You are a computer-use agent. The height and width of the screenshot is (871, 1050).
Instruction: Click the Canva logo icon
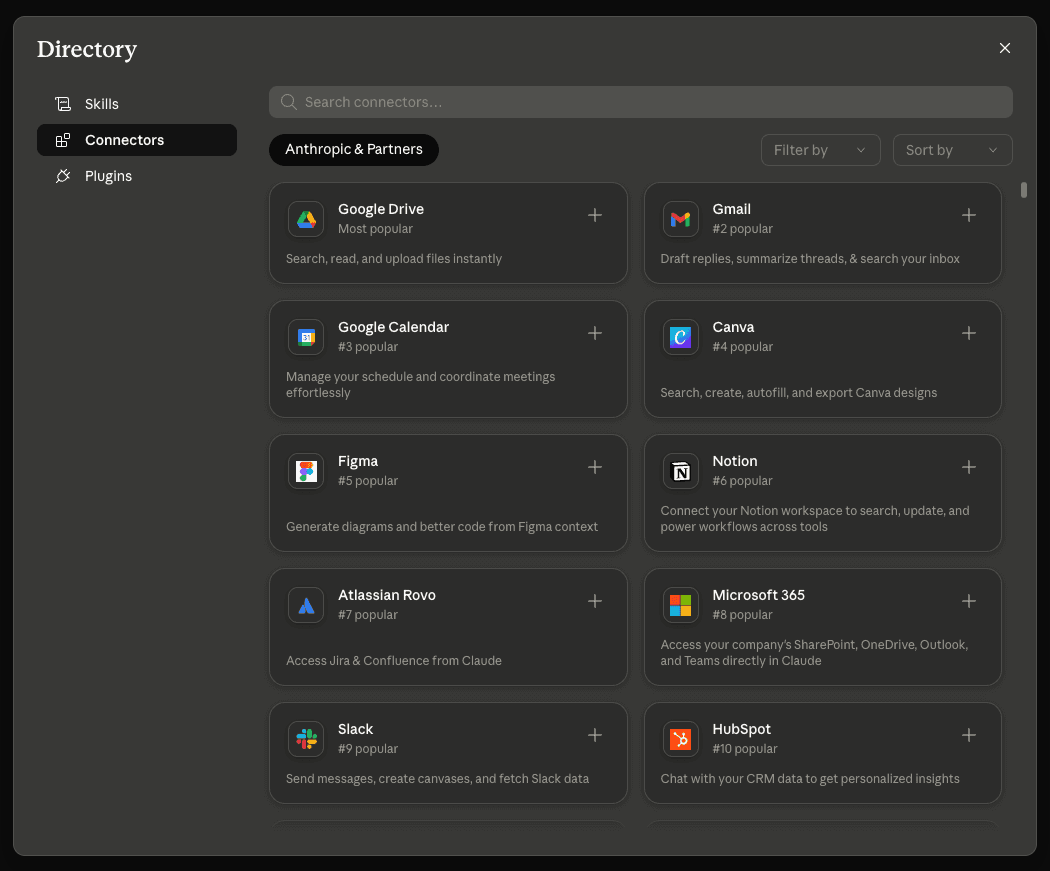[x=680, y=337]
